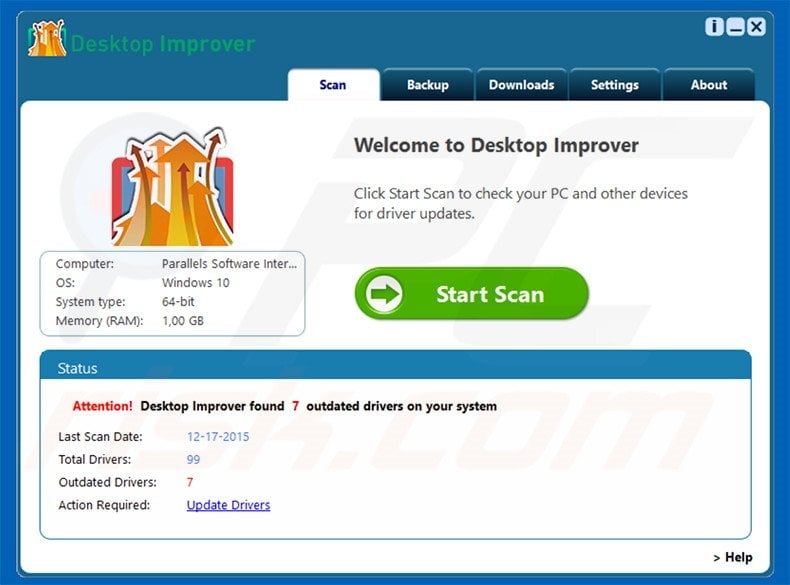Click the 64-bit system type value

click(x=178, y=301)
